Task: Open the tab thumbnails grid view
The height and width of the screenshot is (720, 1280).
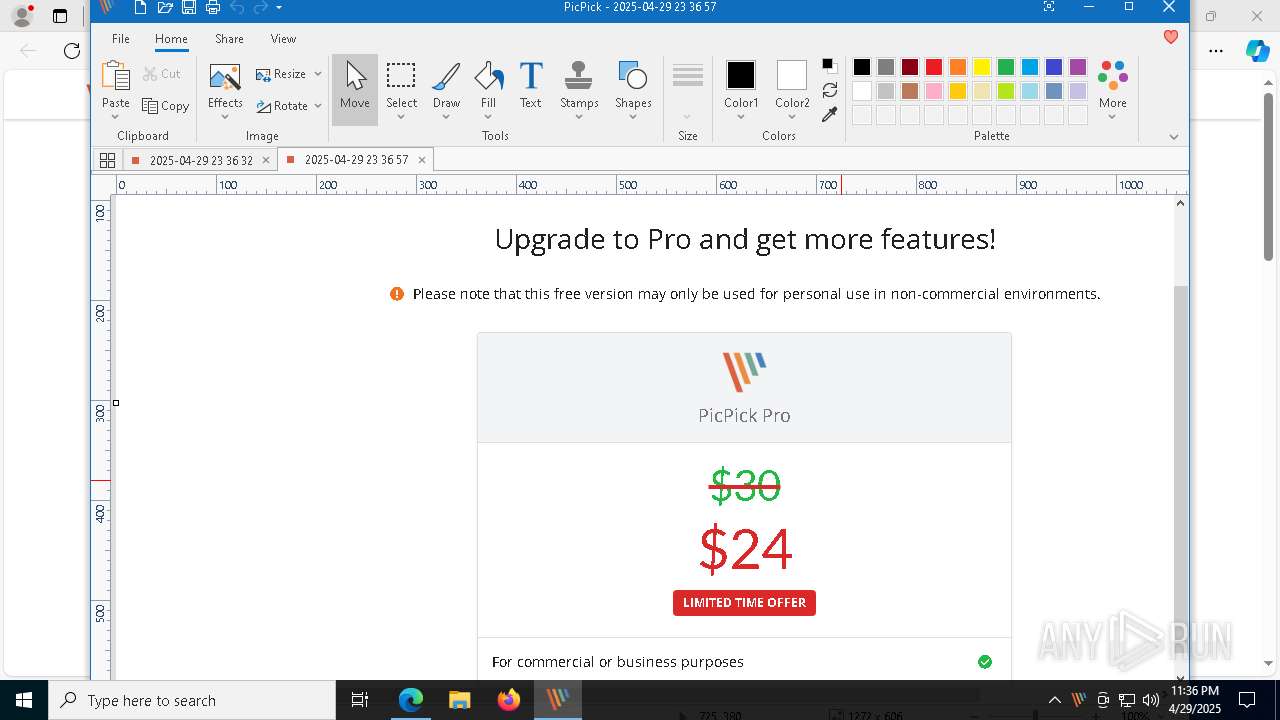Action: coord(107,160)
